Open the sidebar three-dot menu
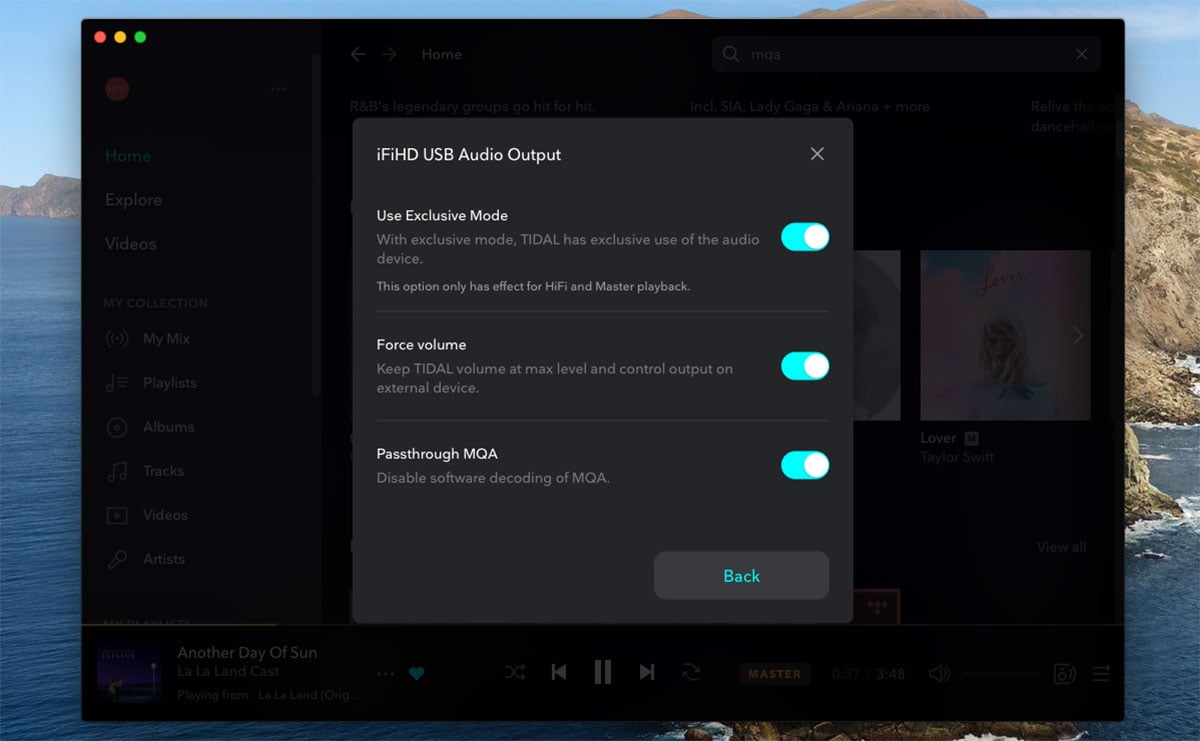Viewport: 1200px width, 741px height. click(x=279, y=89)
